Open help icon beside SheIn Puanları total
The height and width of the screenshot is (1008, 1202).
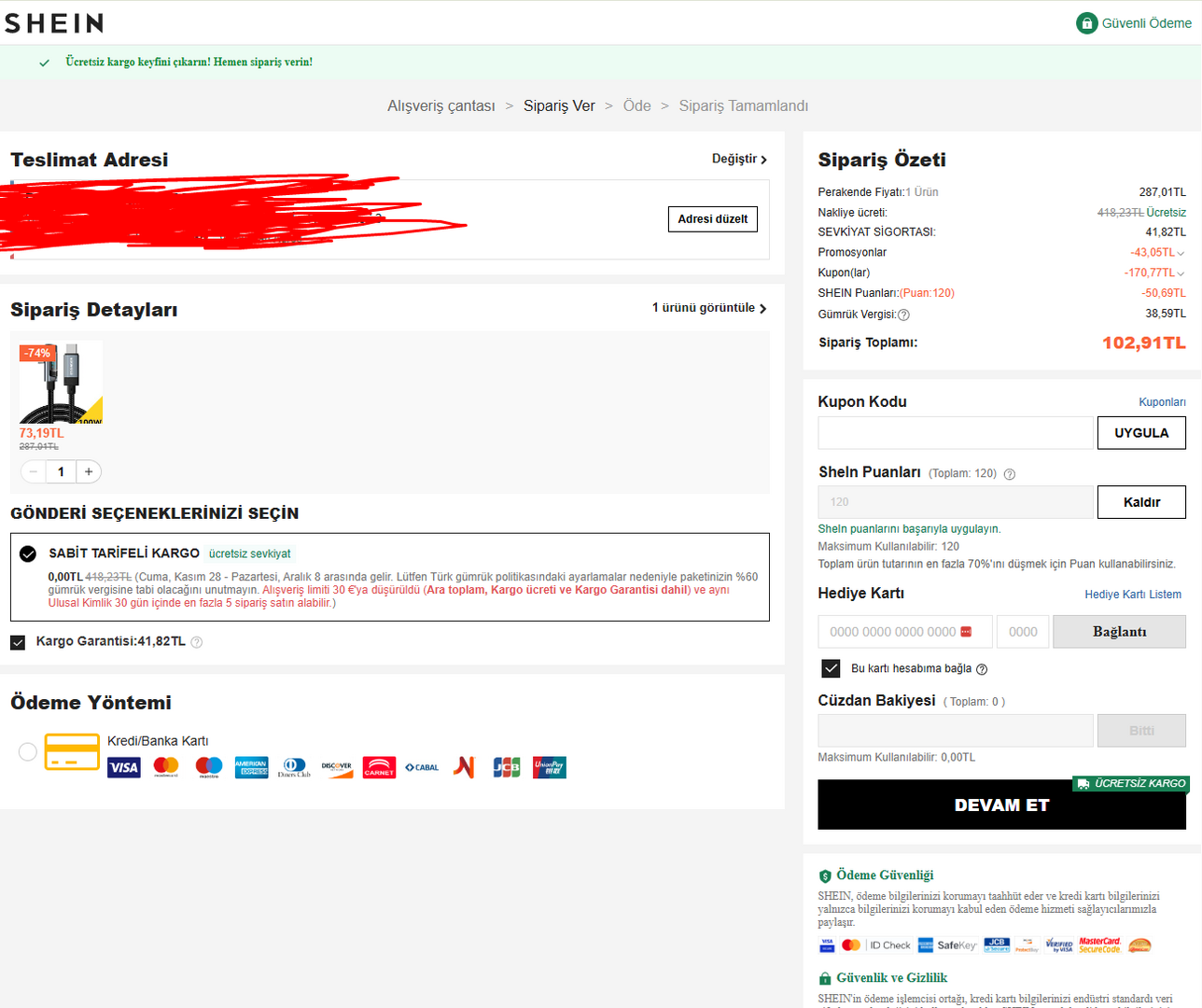tap(1010, 474)
